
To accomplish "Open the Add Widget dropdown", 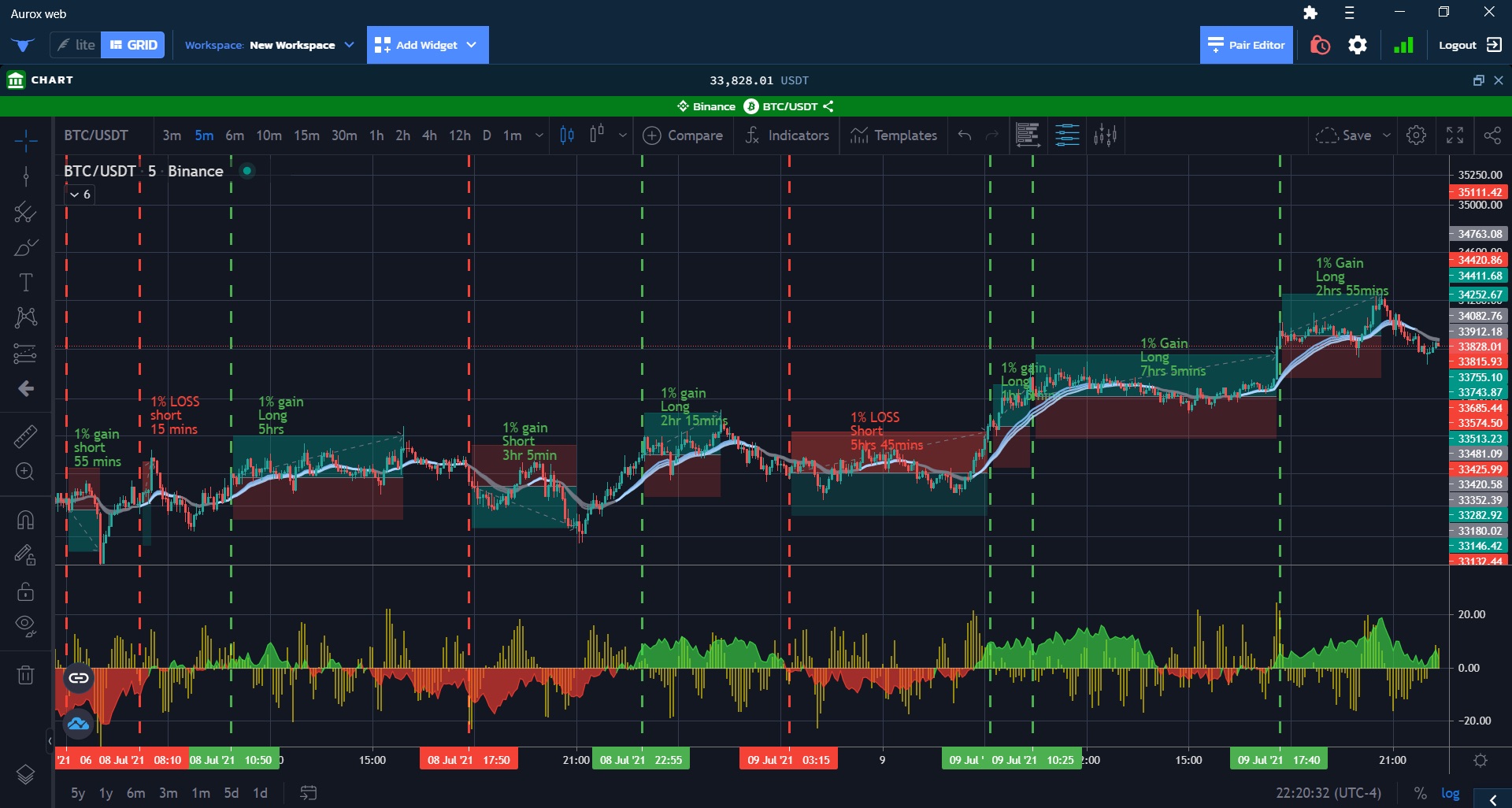I will click(471, 45).
